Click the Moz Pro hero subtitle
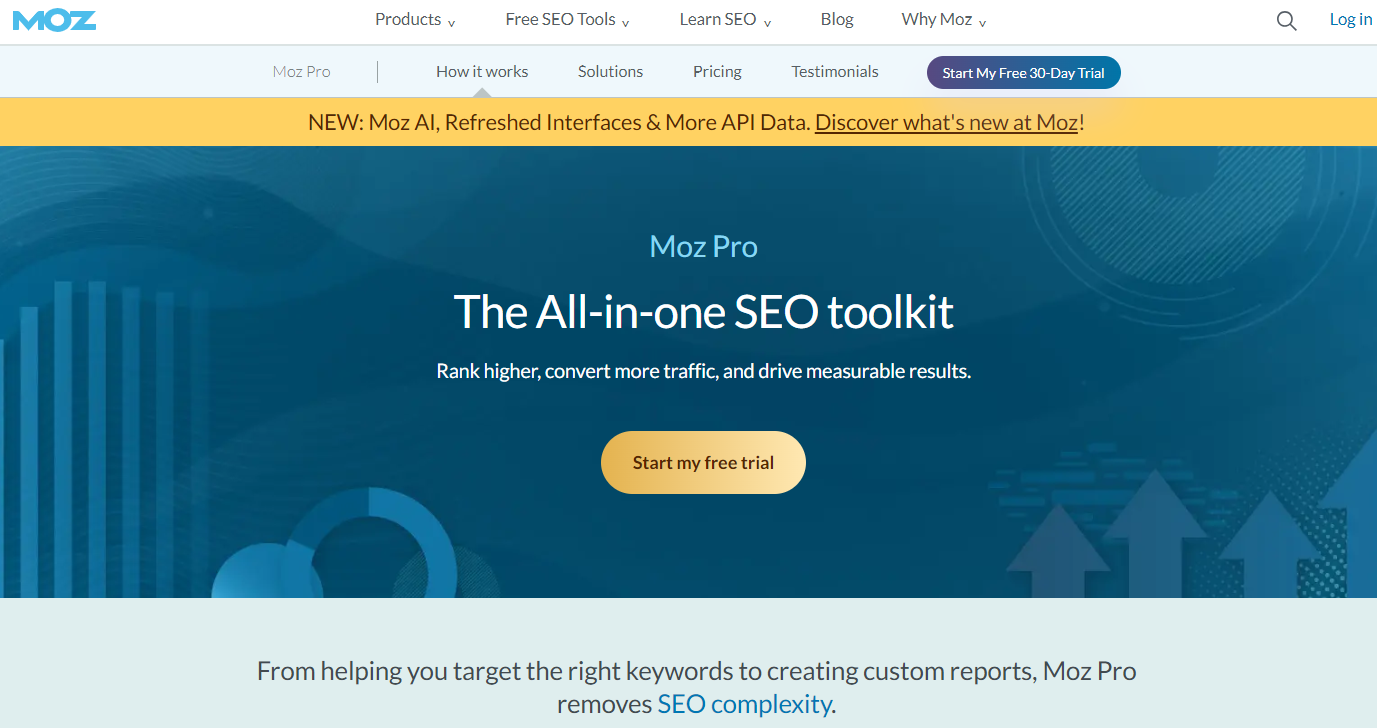The image size is (1377, 728). (703, 246)
